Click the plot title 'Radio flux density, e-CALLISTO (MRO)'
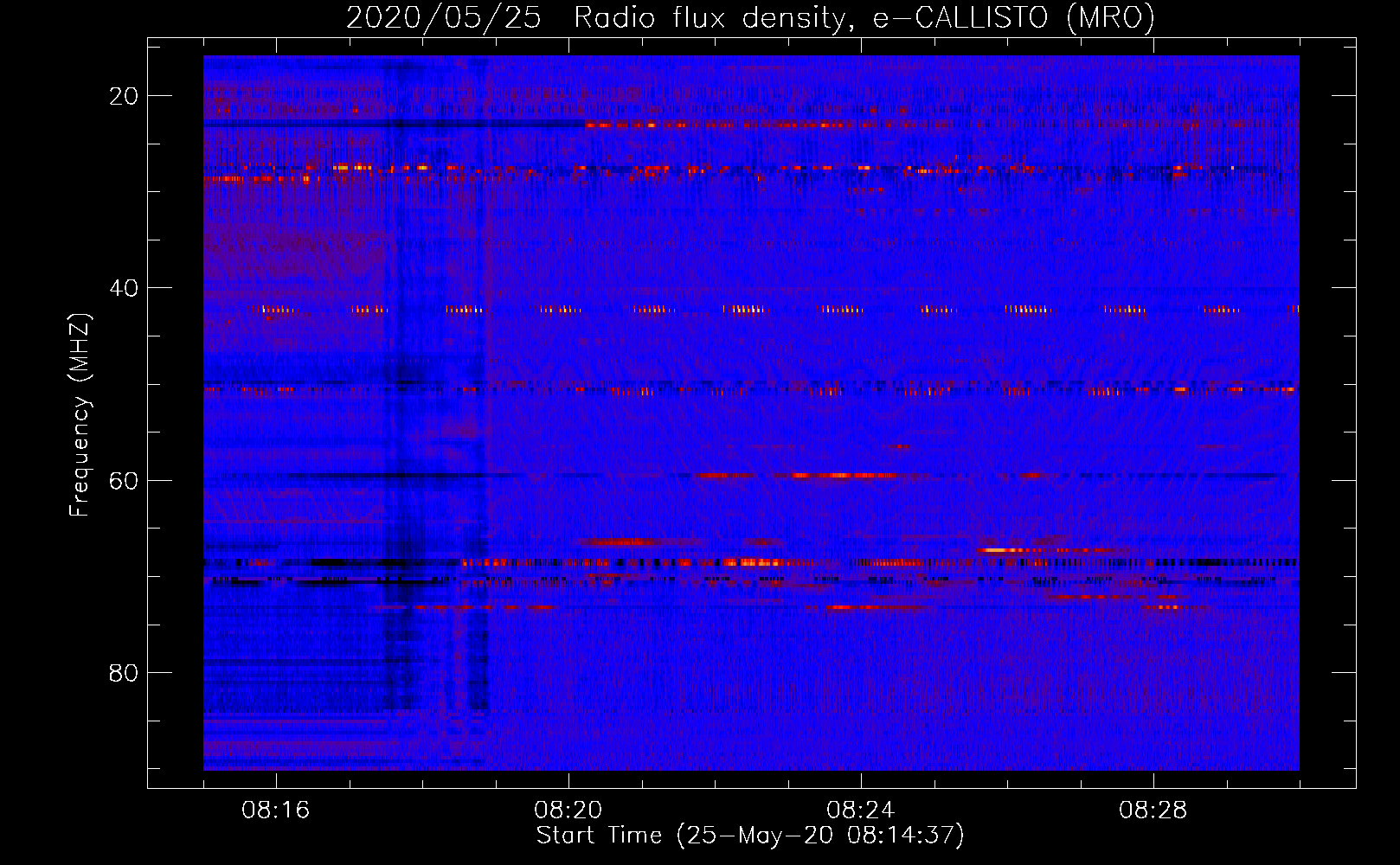Screen dimensions: 1400x865 [864, 18]
